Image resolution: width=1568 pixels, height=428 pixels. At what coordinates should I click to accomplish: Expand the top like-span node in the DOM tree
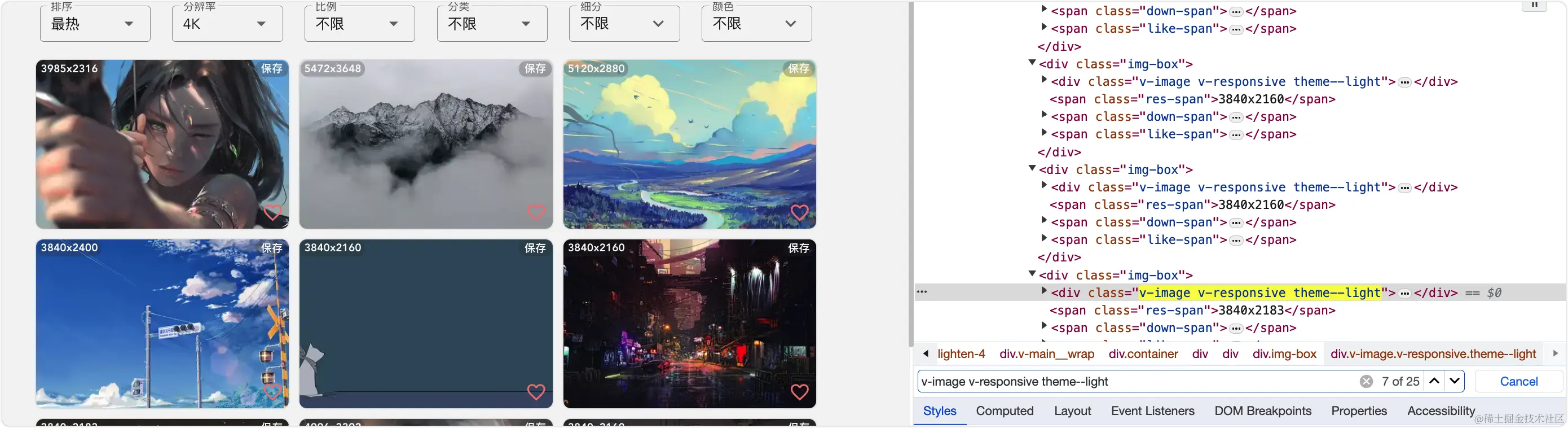click(x=1044, y=28)
